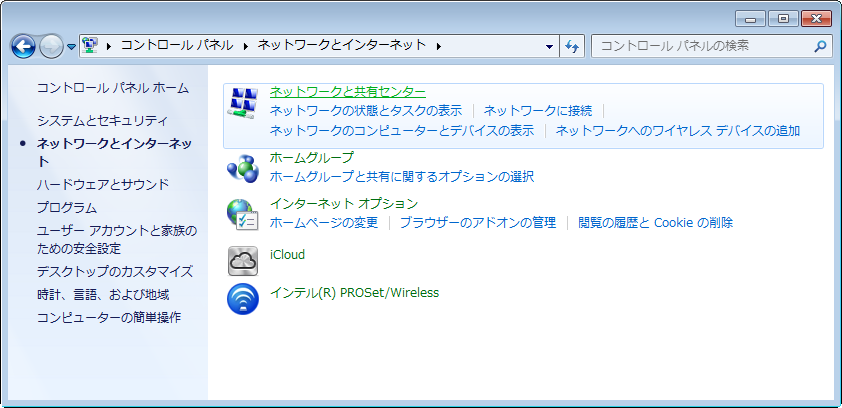This screenshot has height=408, width=842.
Task: Expand arrow after ネットワークとインターネット breadcrumb
Action: [x=439, y=46]
